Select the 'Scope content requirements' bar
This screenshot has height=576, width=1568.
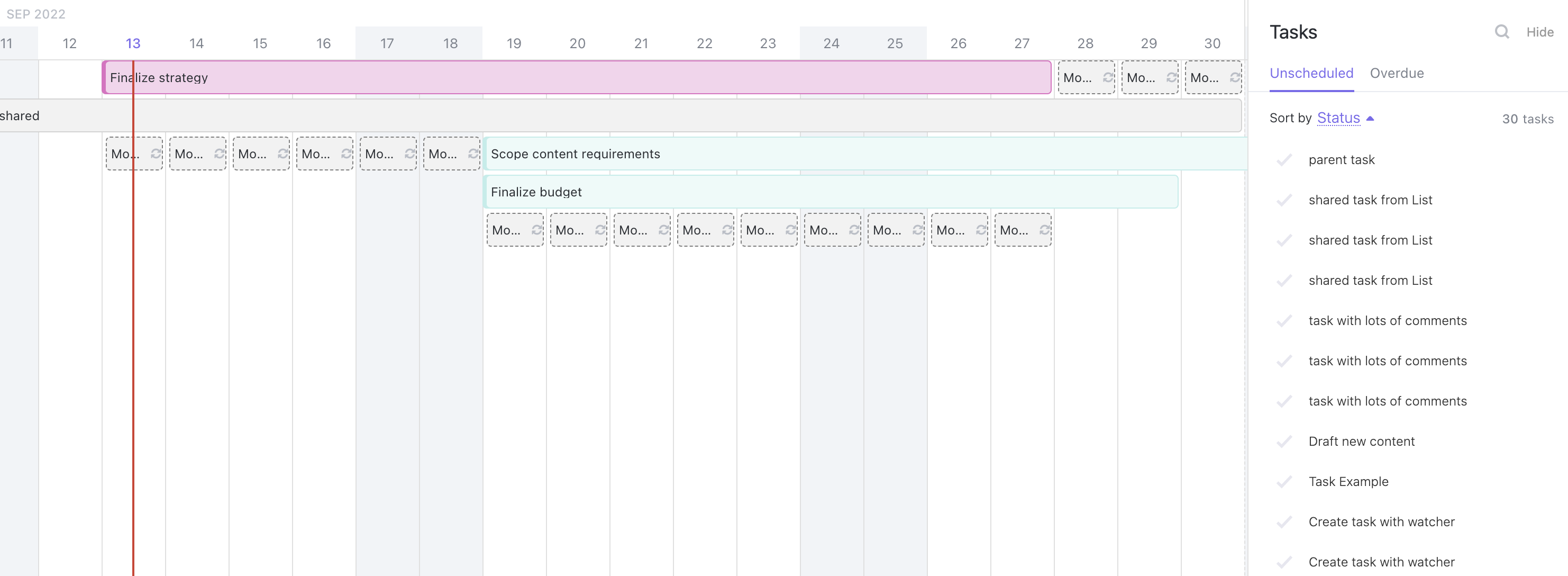(865, 154)
